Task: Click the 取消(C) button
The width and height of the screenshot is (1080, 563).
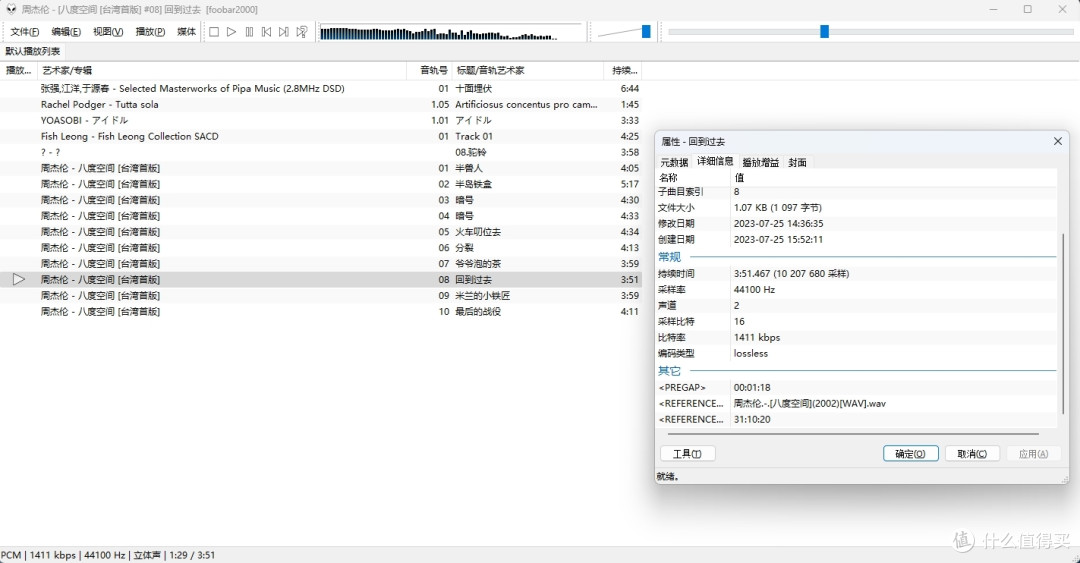Action: tap(972, 453)
